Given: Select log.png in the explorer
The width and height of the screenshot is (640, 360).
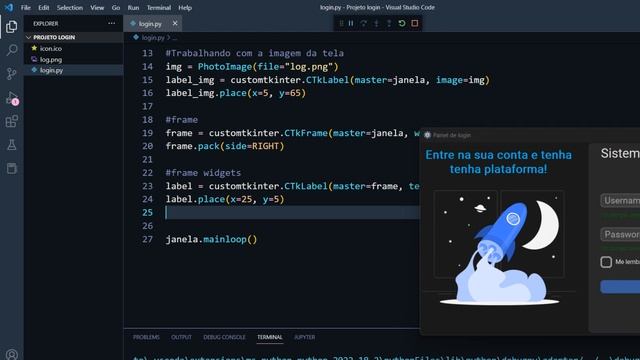Looking at the screenshot, I should pos(73,59).
